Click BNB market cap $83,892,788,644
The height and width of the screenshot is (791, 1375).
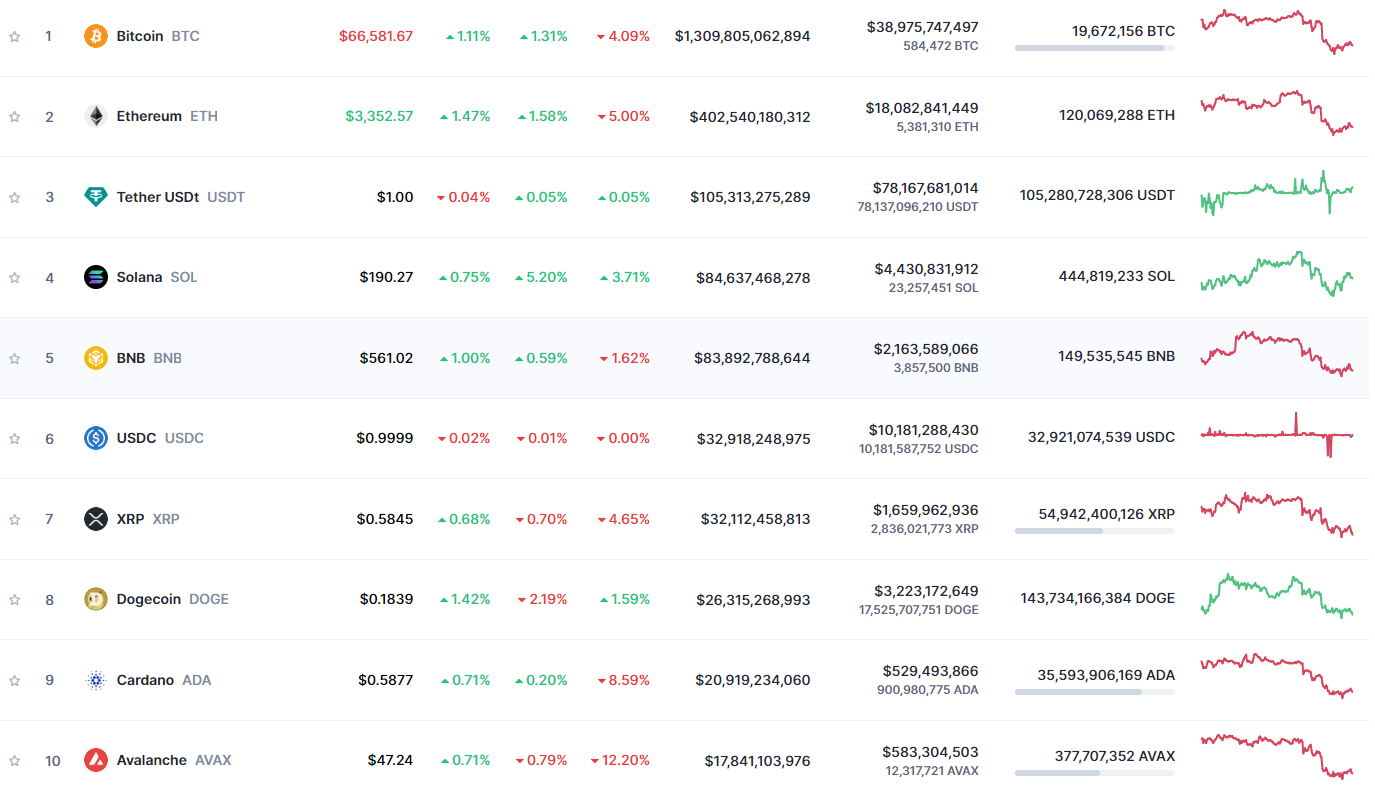753,358
